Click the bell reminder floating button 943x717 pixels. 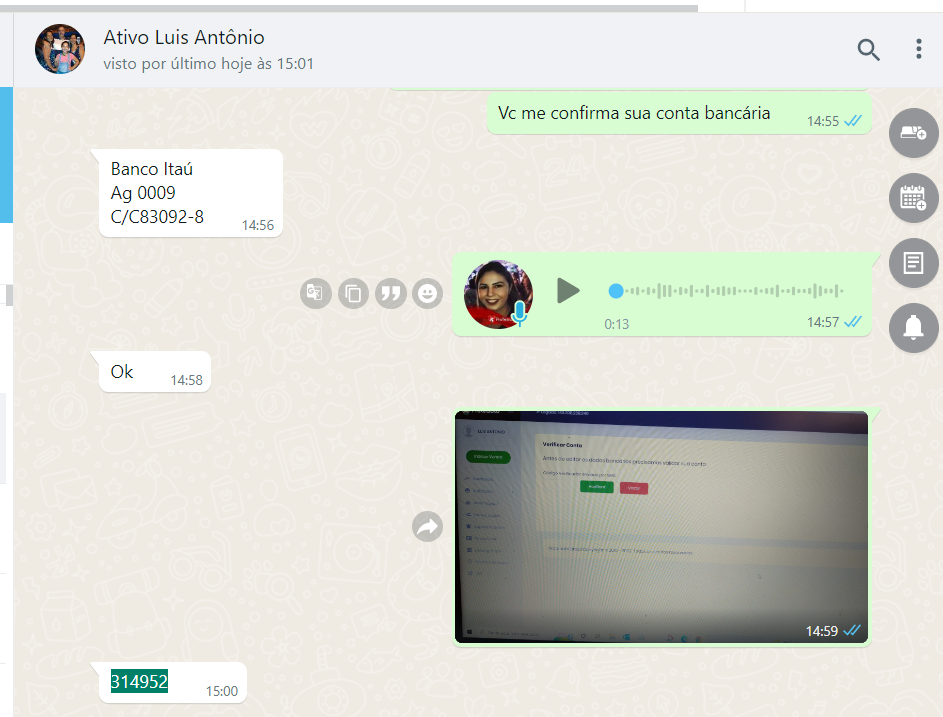(x=913, y=328)
